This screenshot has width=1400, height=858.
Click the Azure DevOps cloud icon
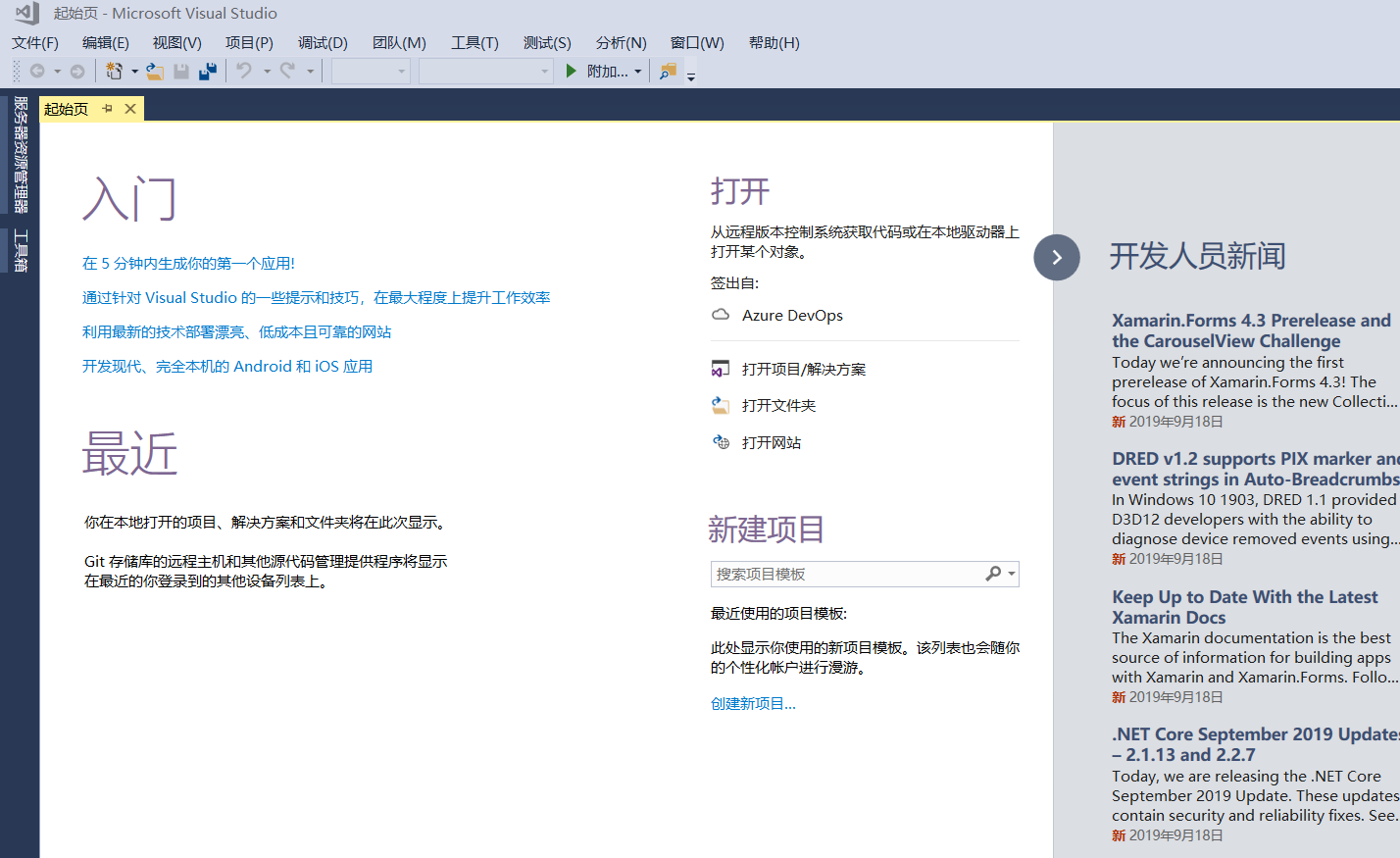click(721, 315)
